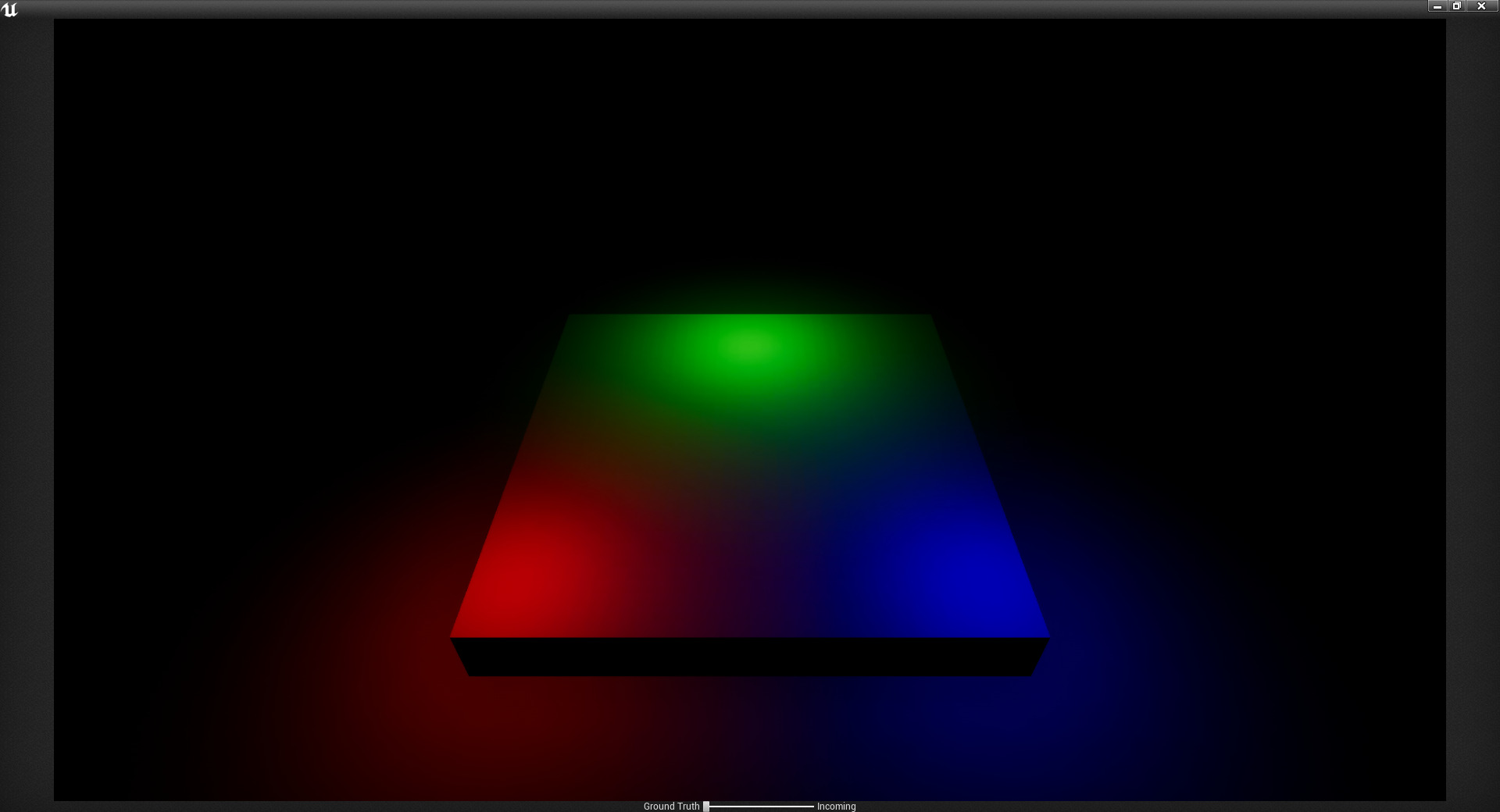Click the Ground Truth to Incoming slider handle
This screenshot has width=1500, height=812.
point(706,807)
